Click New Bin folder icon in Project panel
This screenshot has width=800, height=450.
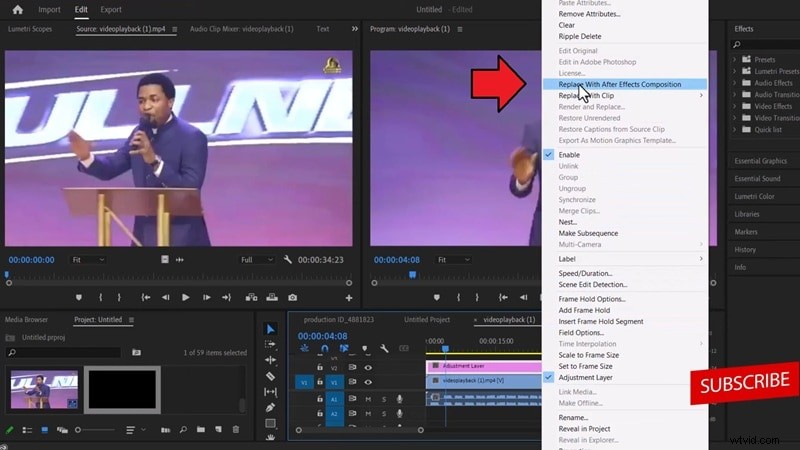coord(201,430)
